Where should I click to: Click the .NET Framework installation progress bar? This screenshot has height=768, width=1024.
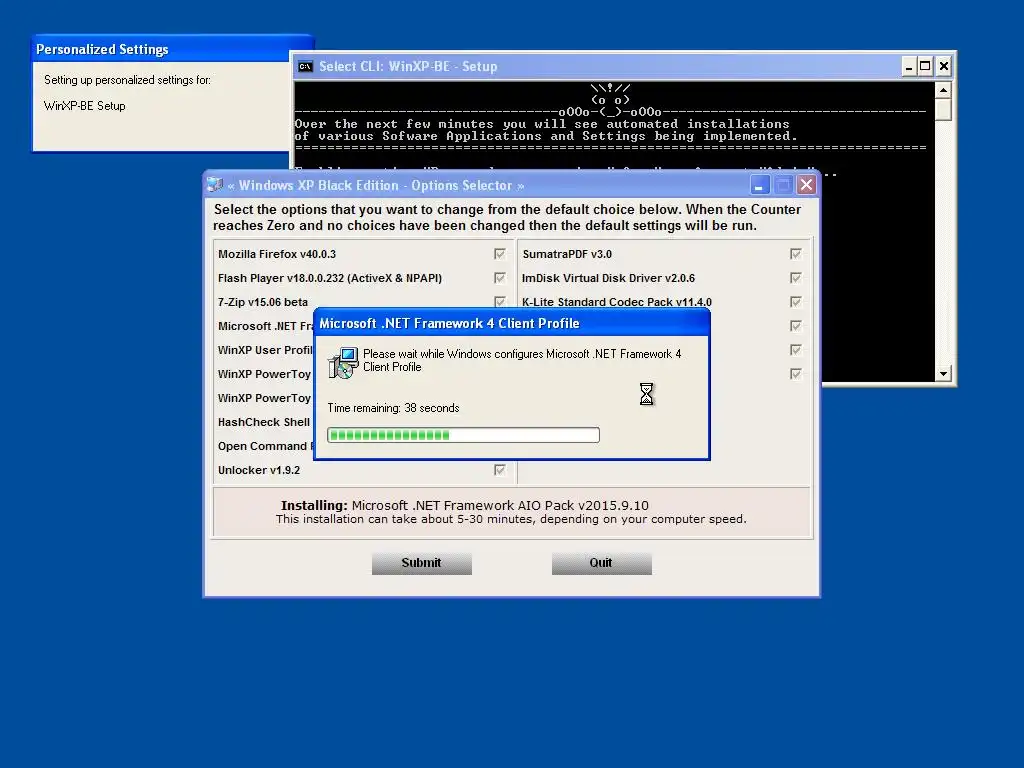463,435
